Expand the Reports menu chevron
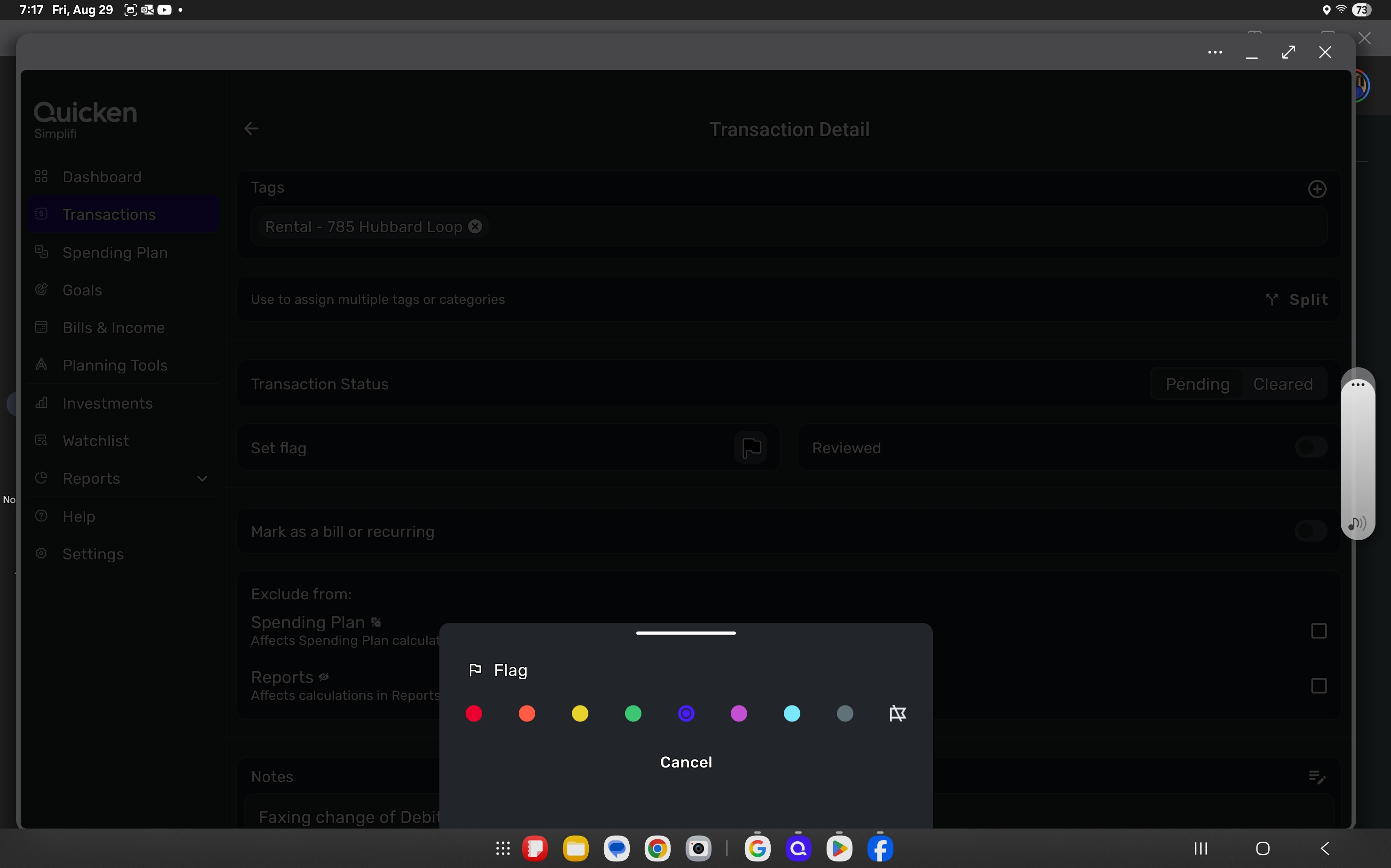1391x868 pixels. click(202, 478)
